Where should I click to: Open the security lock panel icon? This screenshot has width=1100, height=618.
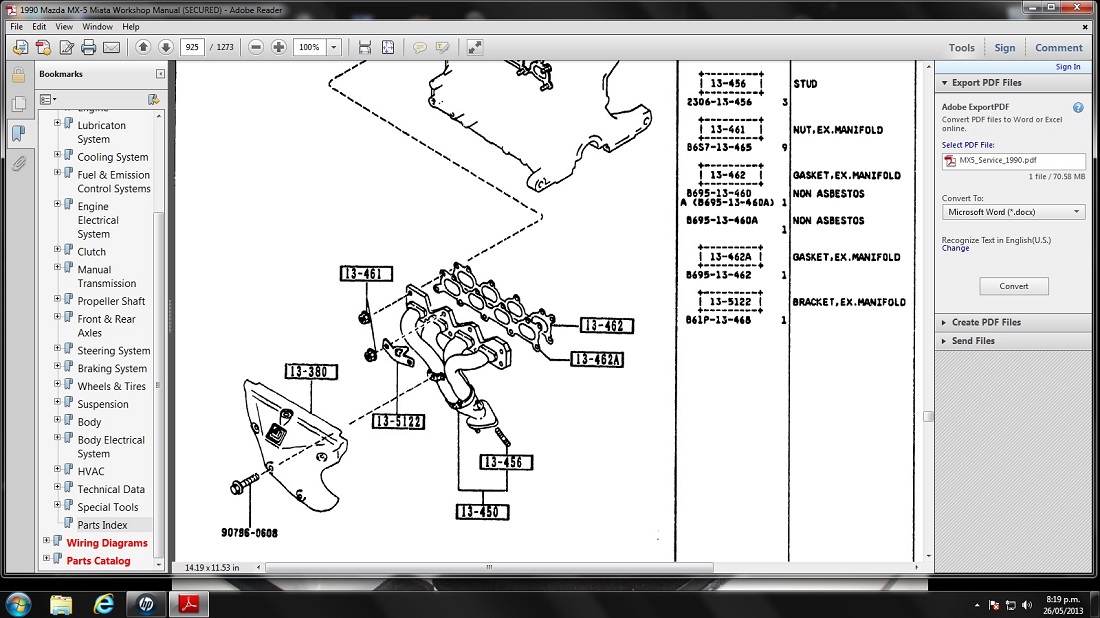[19, 75]
